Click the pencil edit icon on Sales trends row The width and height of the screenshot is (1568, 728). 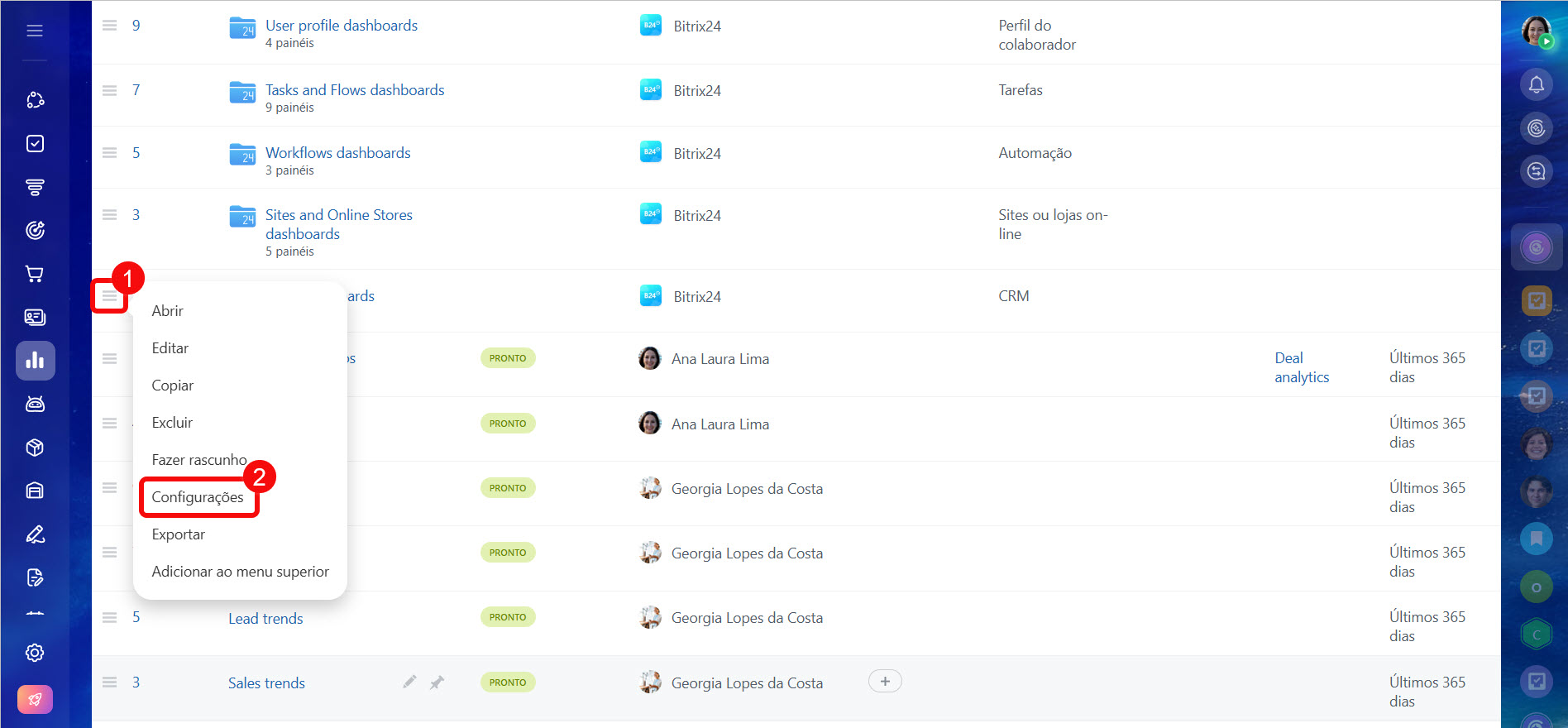tap(409, 682)
